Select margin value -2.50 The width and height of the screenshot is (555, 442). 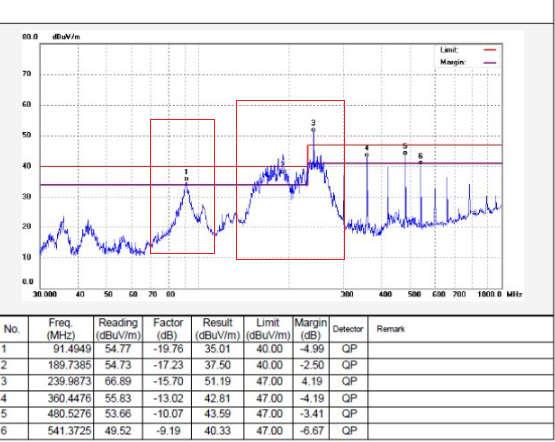coord(311,365)
